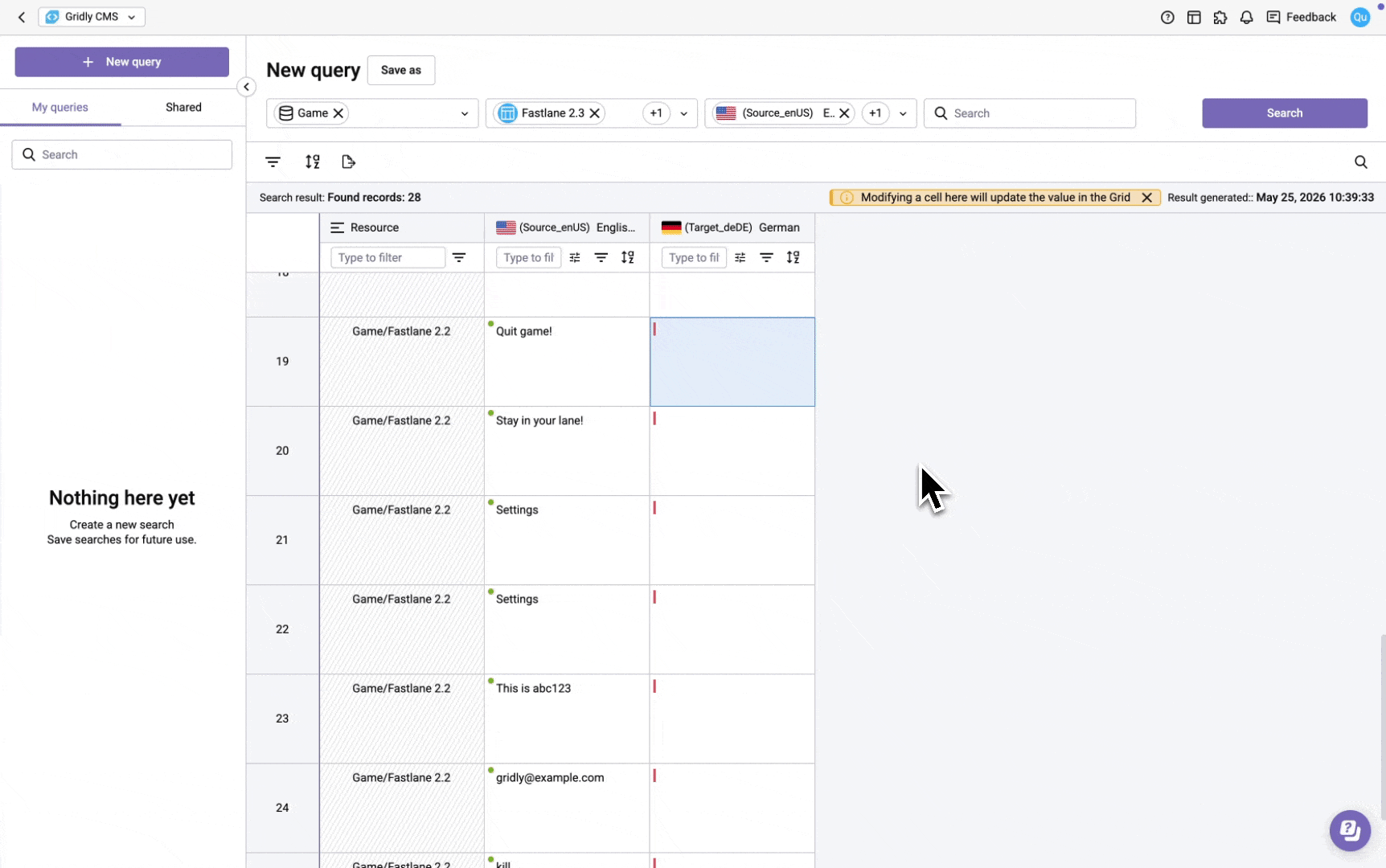
Task: Open Resource column filter options icon
Action: coord(459,258)
